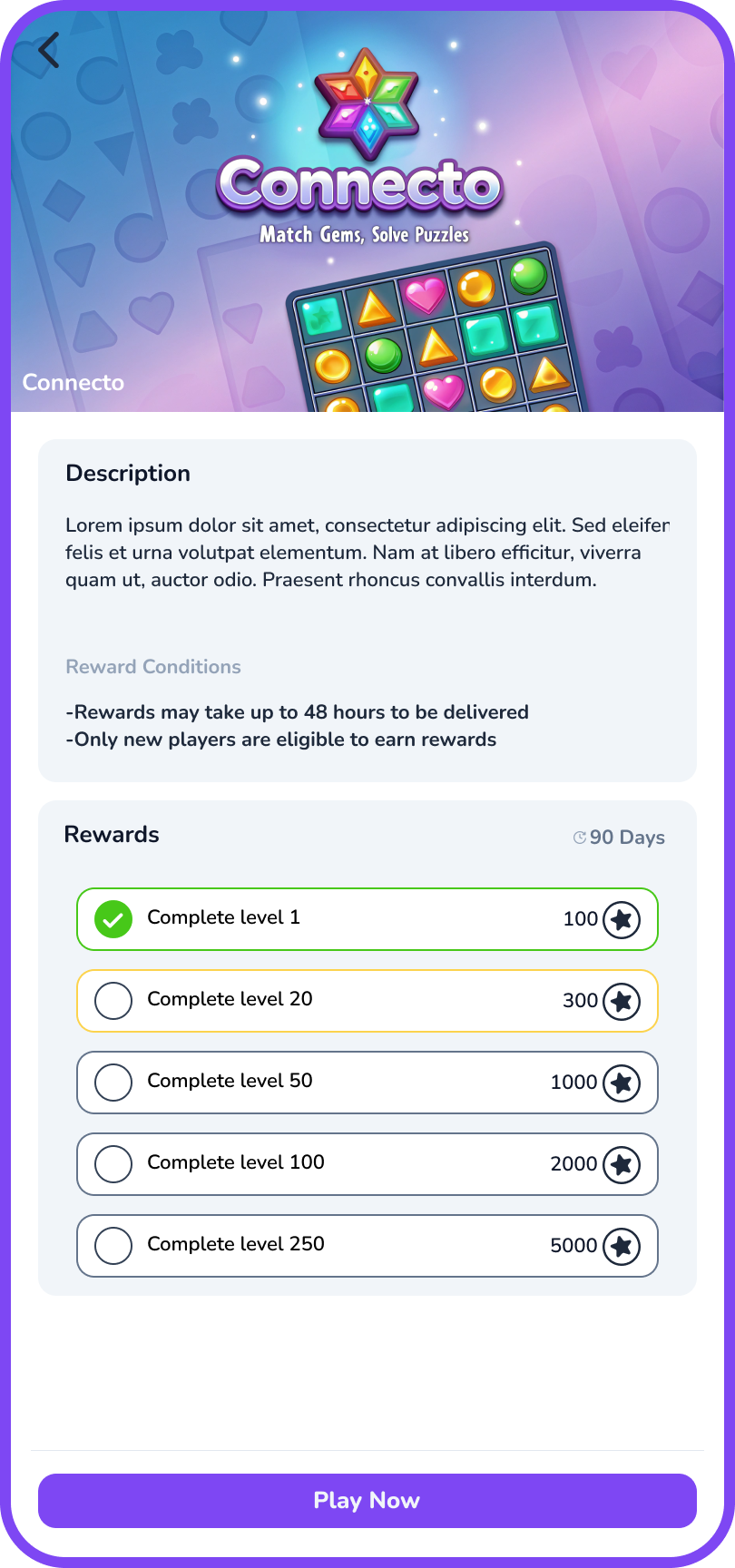The width and height of the screenshot is (735, 1568).
Task: Tap the gem puzzle board image
Action: (426, 336)
